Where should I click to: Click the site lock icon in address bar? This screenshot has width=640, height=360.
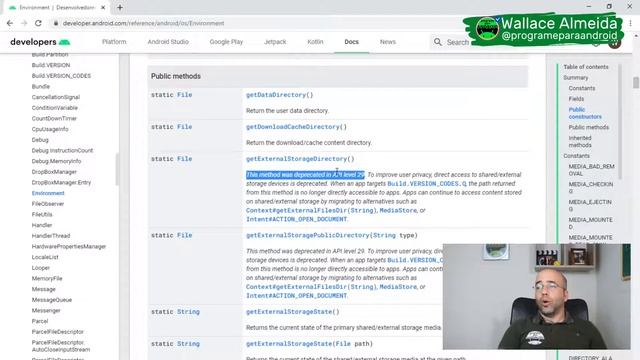coord(56,23)
